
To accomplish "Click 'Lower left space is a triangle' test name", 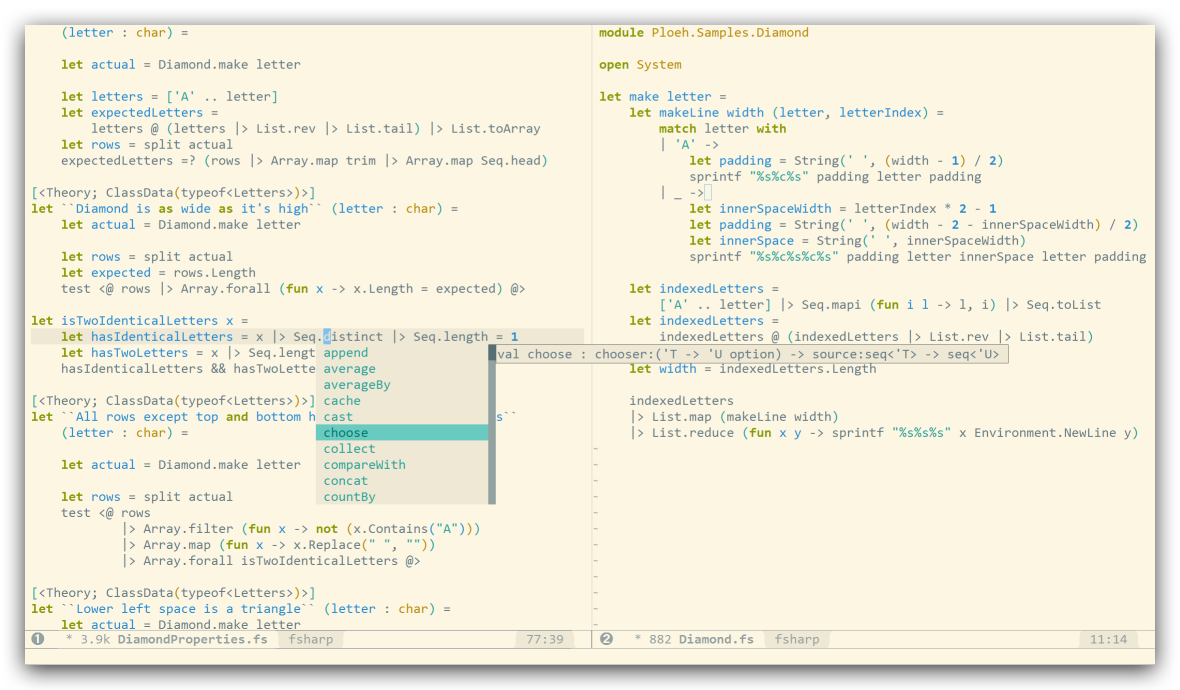I will coord(188,609).
